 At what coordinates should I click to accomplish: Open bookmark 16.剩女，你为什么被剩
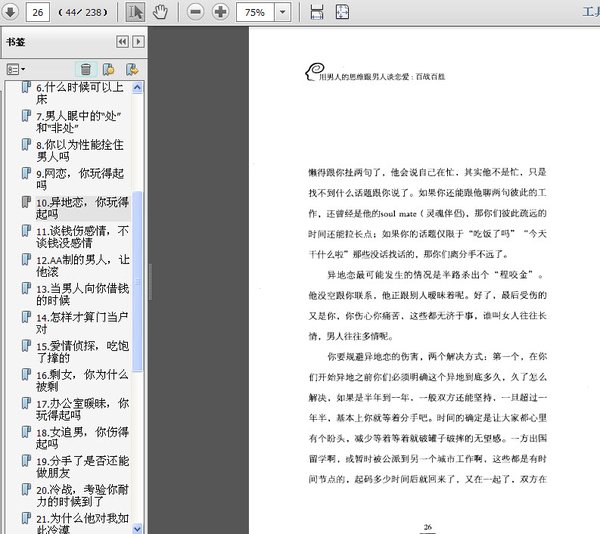[x=82, y=380]
